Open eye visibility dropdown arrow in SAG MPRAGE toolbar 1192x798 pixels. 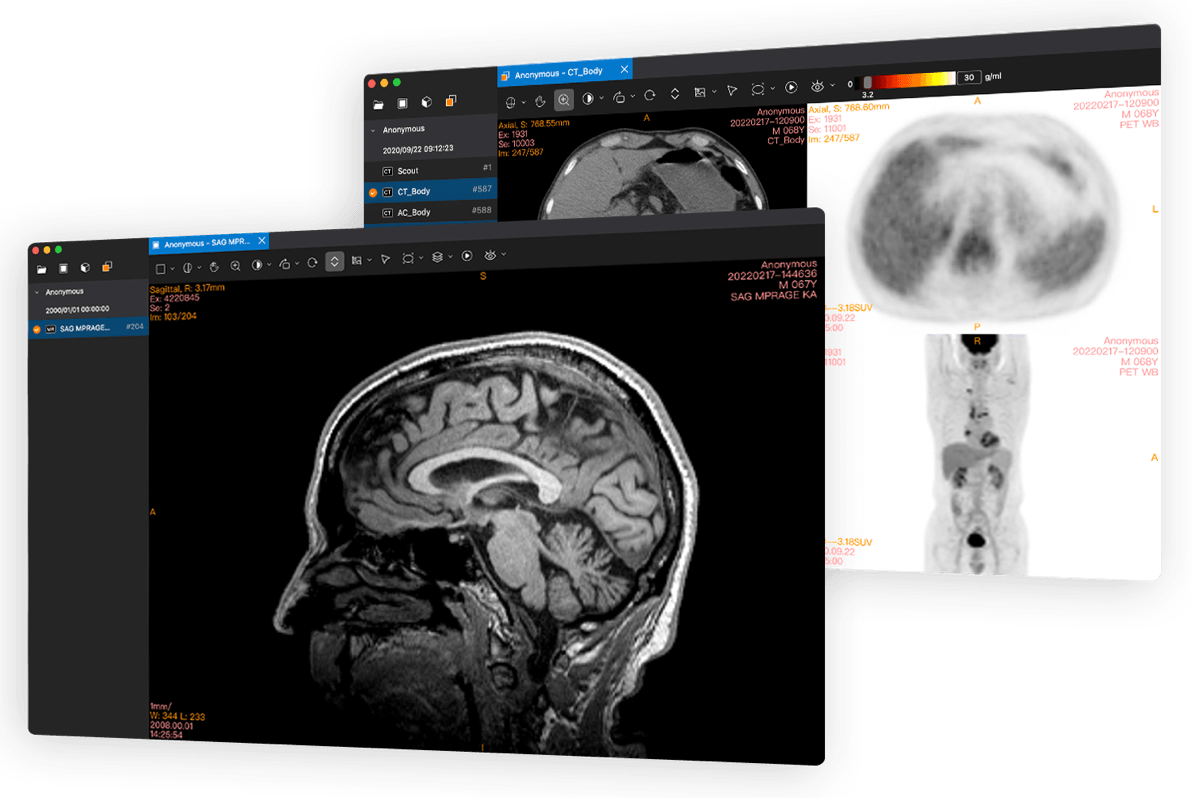coord(503,255)
